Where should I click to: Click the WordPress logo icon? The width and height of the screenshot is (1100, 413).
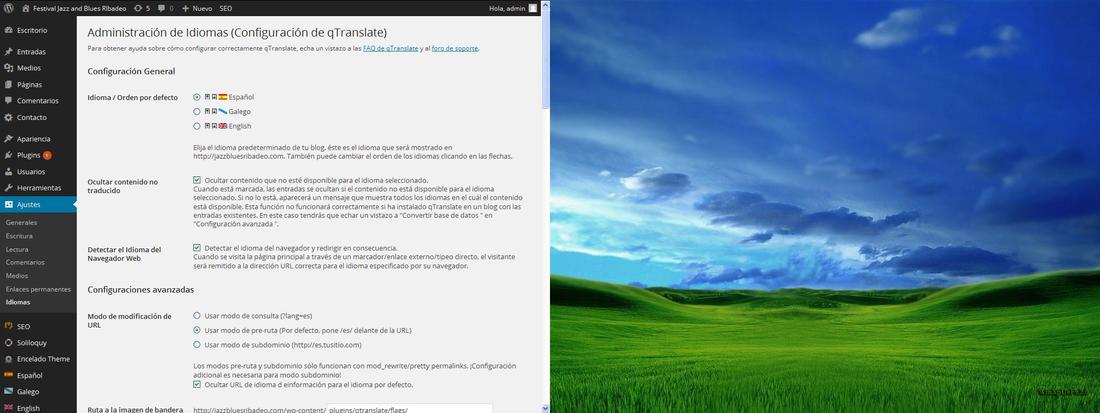click(8, 8)
